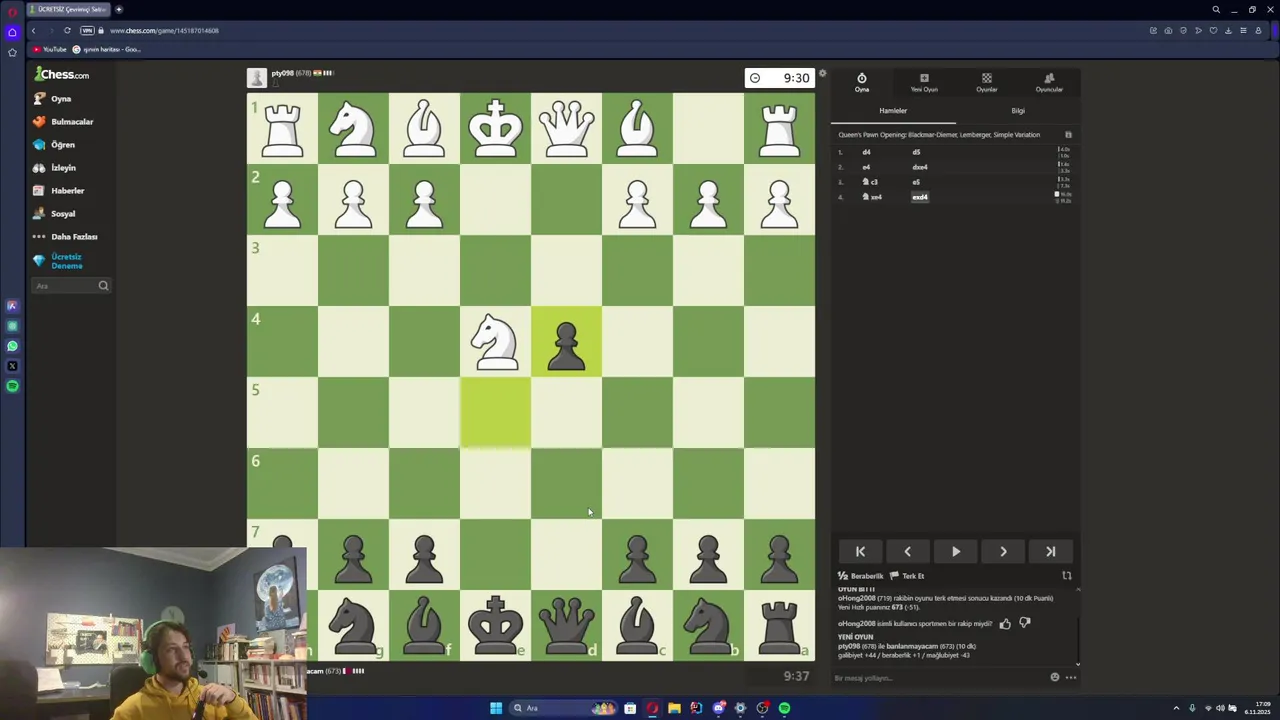Select the Yeni Oyun tab
Viewport: 1280px width, 720px height.
924,83
